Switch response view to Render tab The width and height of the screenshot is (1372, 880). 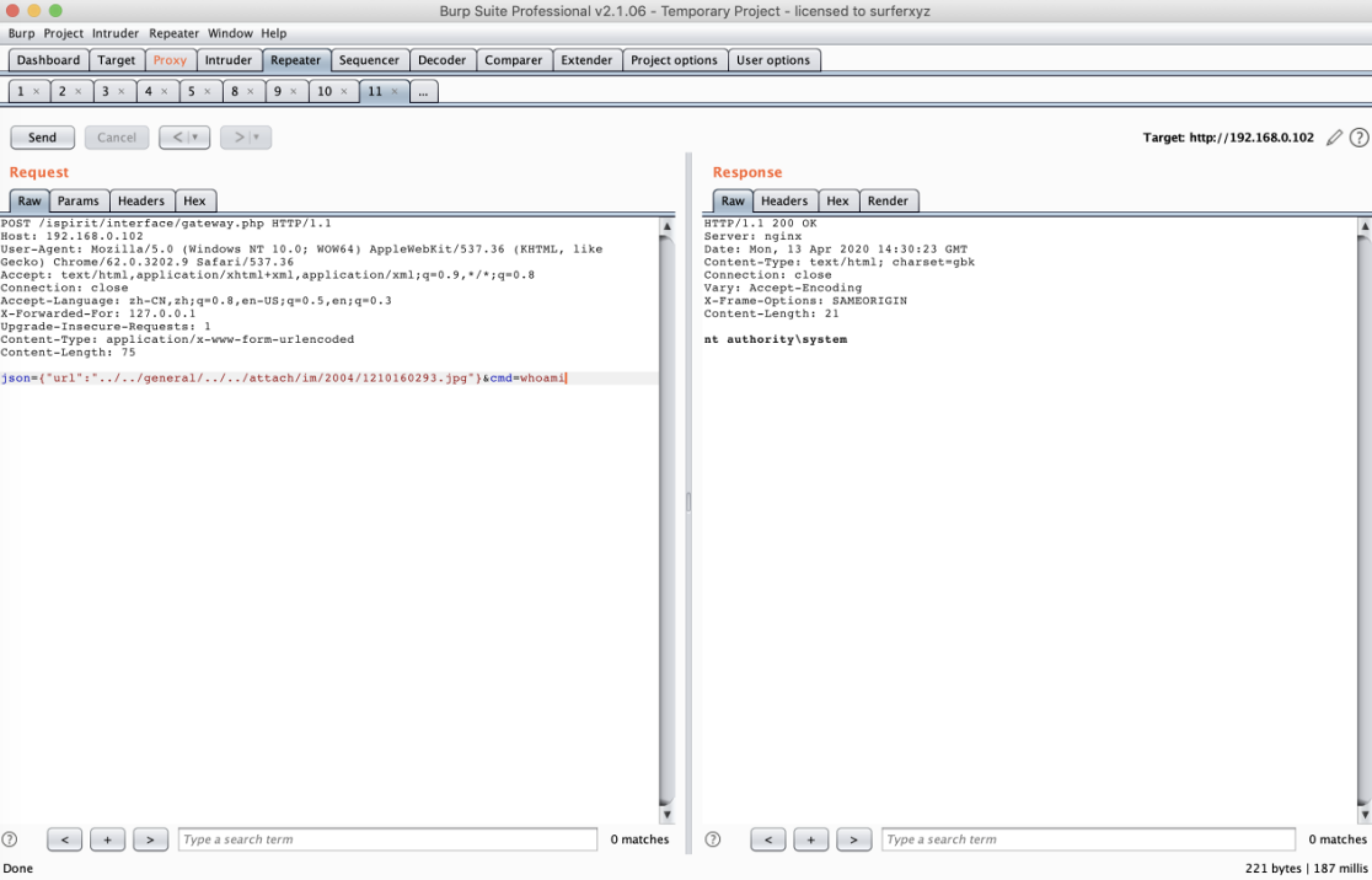pos(887,201)
